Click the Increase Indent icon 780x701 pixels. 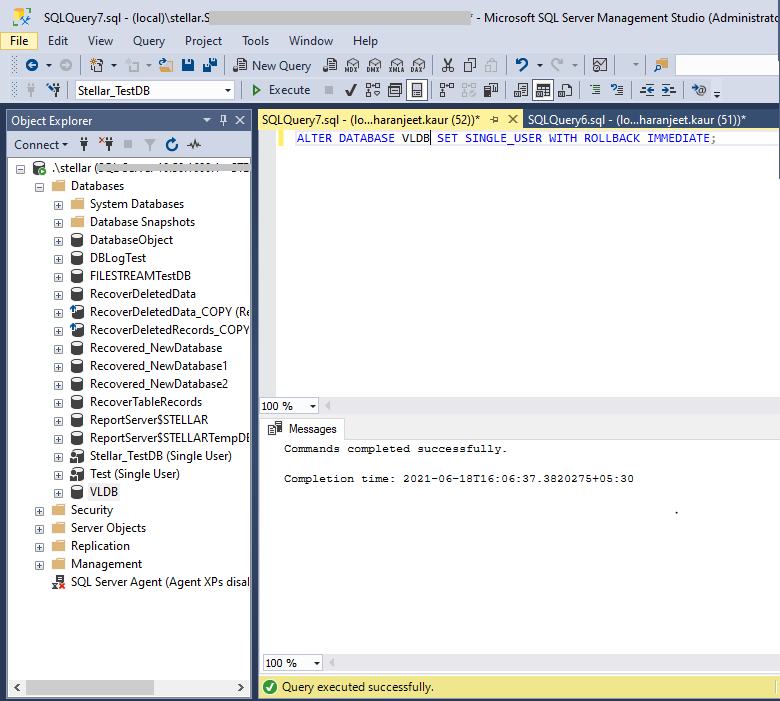click(669, 90)
